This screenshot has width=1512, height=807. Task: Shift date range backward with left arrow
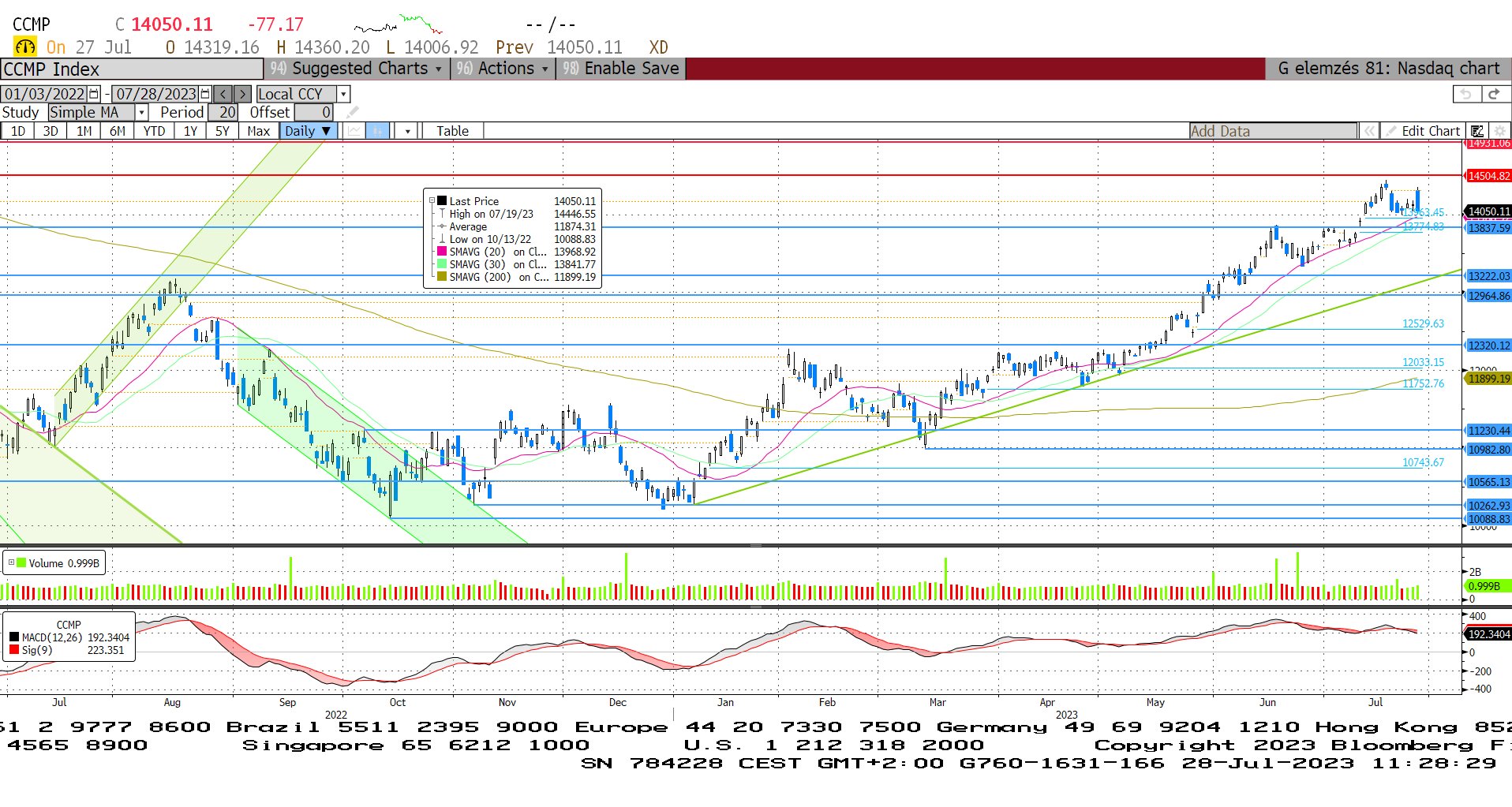pos(223,94)
